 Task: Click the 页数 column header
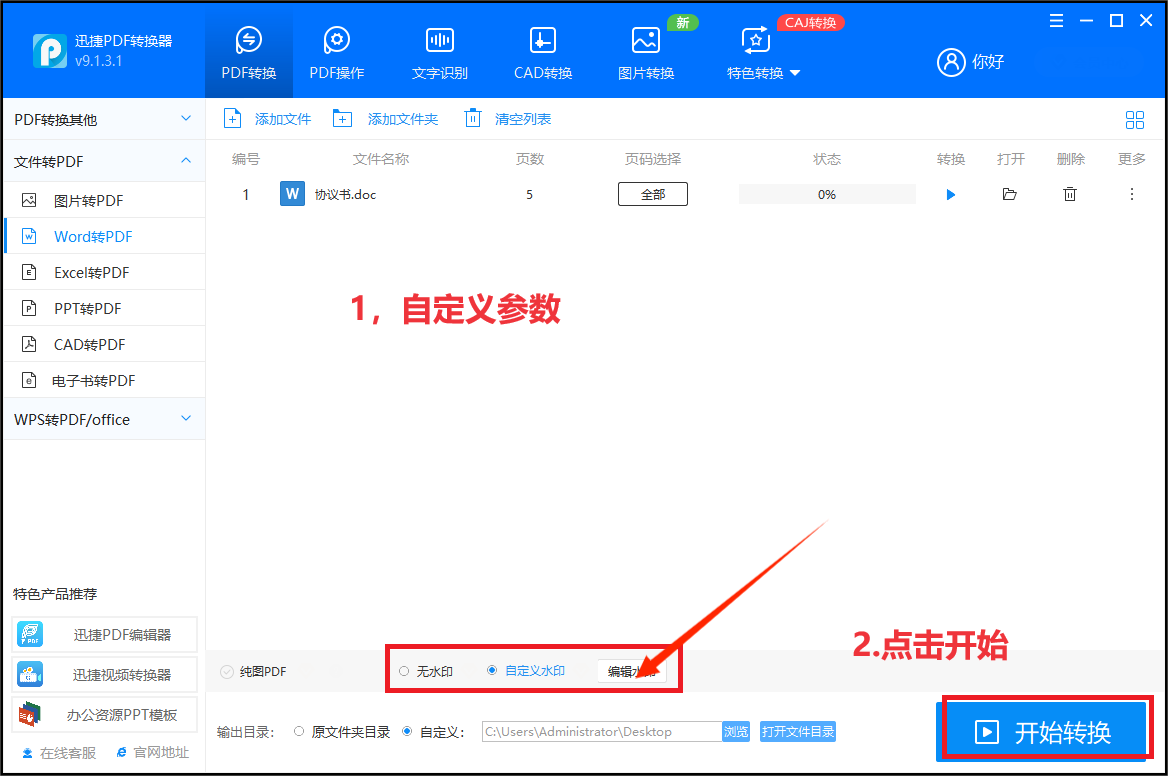tap(530, 159)
